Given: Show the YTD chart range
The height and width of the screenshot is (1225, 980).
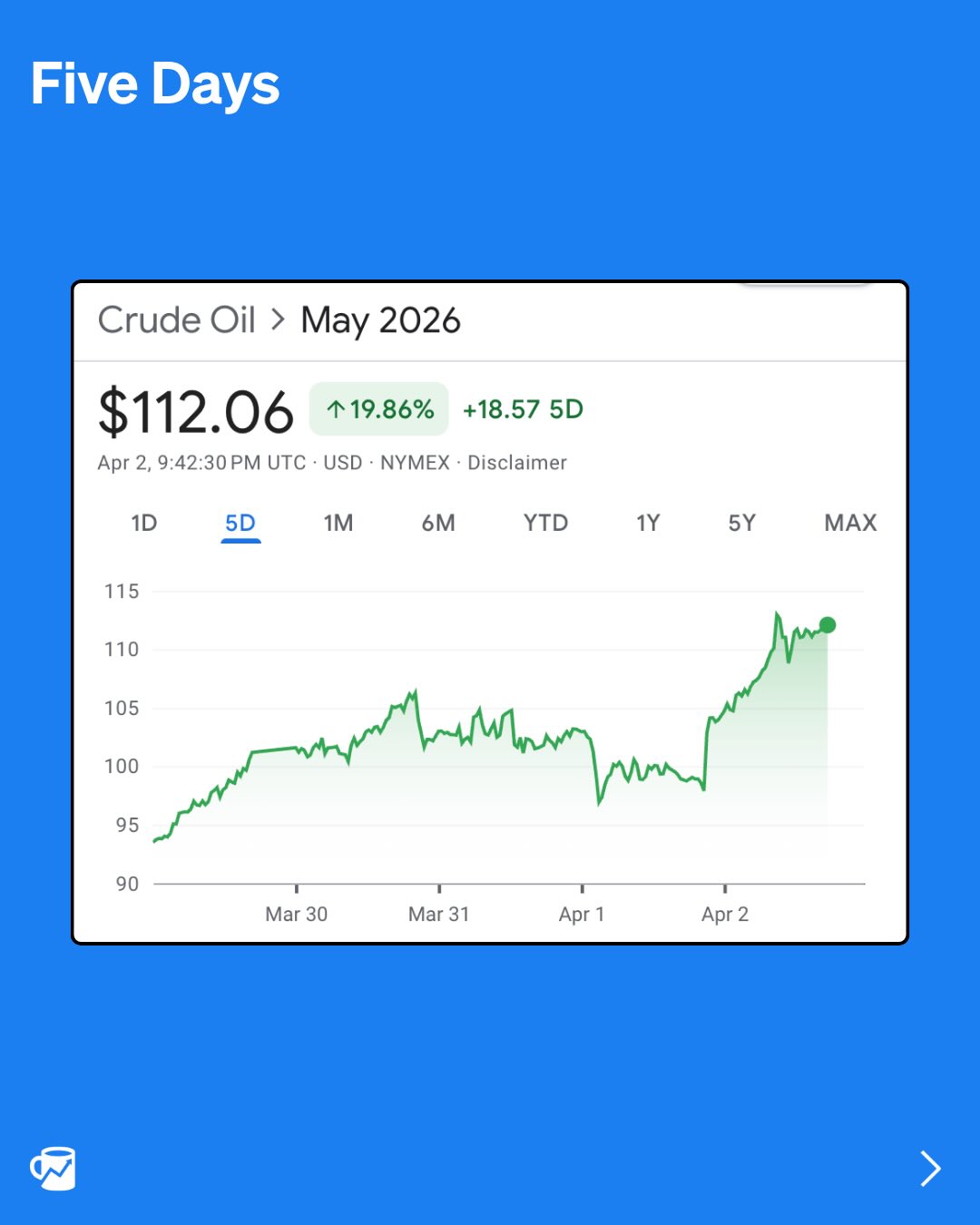Looking at the screenshot, I should [545, 523].
